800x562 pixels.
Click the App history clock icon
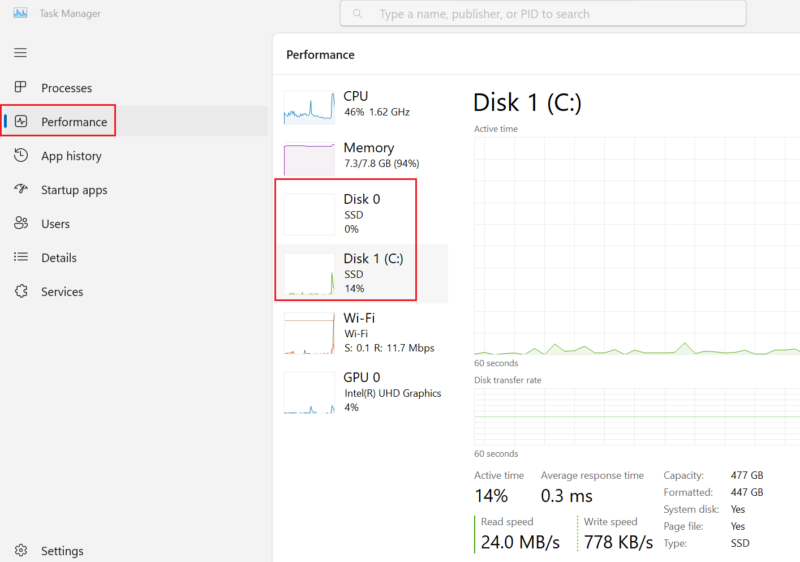[x=21, y=156]
